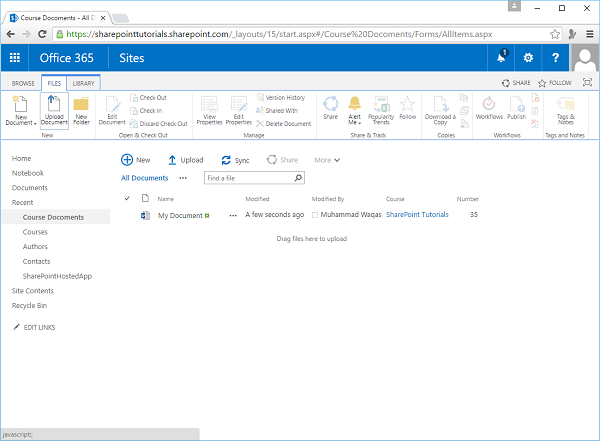The width and height of the screenshot is (600, 441).
Task: Click the Sync command icon
Action: coord(227,160)
